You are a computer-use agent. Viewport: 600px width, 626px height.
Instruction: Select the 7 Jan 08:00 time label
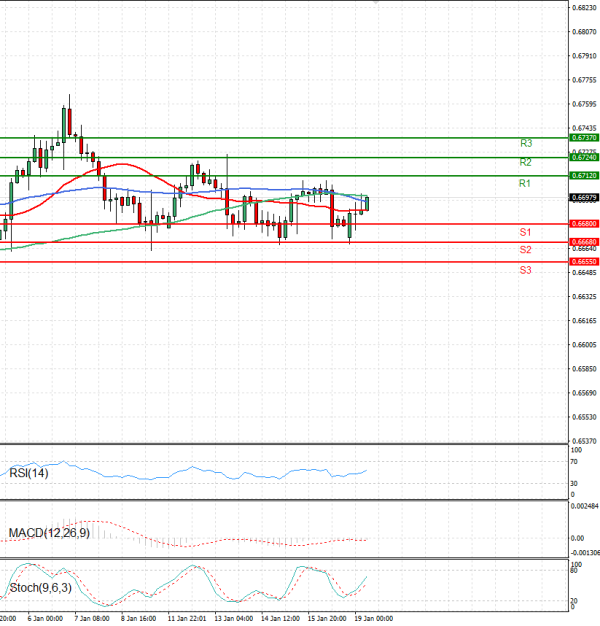90,619
